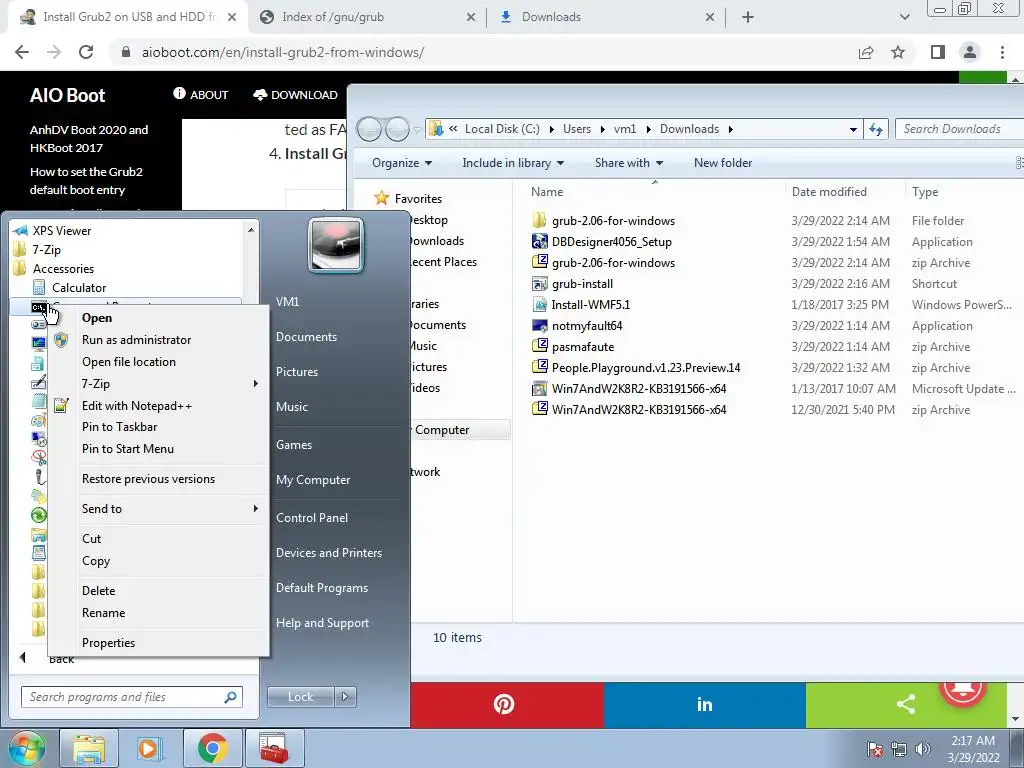Click New folder button in Explorer

pyautogui.click(x=722, y=163)
